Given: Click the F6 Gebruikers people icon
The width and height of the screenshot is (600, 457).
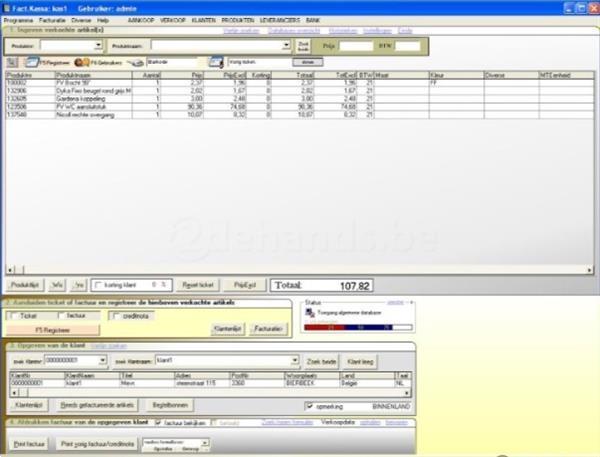Looking at the screenshot, I should [82, 62].
